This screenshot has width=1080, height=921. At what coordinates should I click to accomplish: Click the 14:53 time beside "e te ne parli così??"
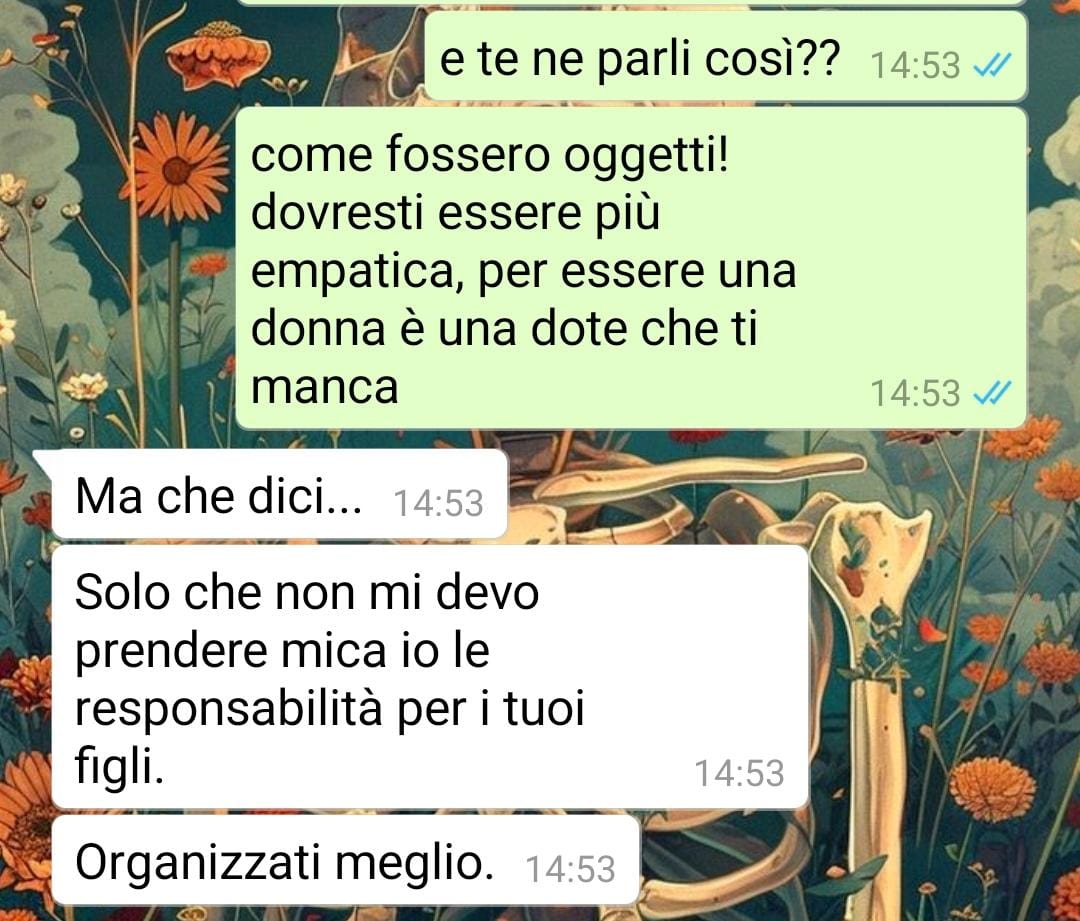[915, 65]
